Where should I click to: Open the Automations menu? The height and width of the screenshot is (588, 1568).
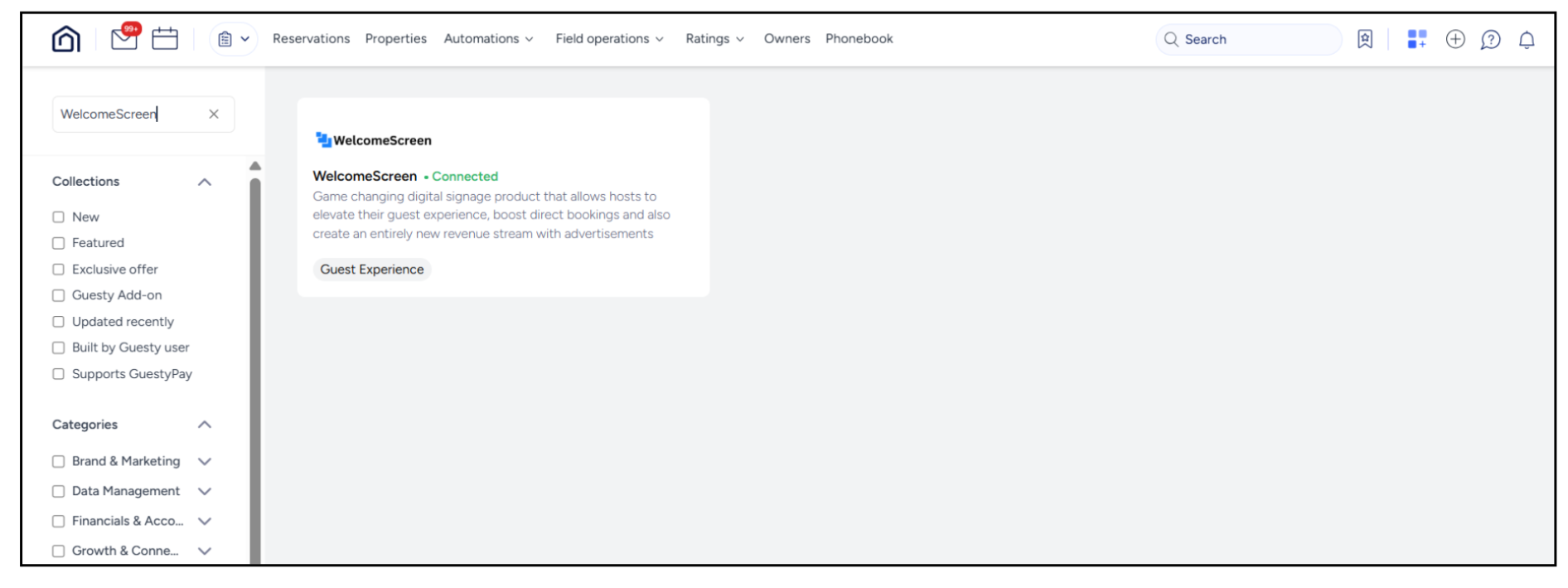488,39
